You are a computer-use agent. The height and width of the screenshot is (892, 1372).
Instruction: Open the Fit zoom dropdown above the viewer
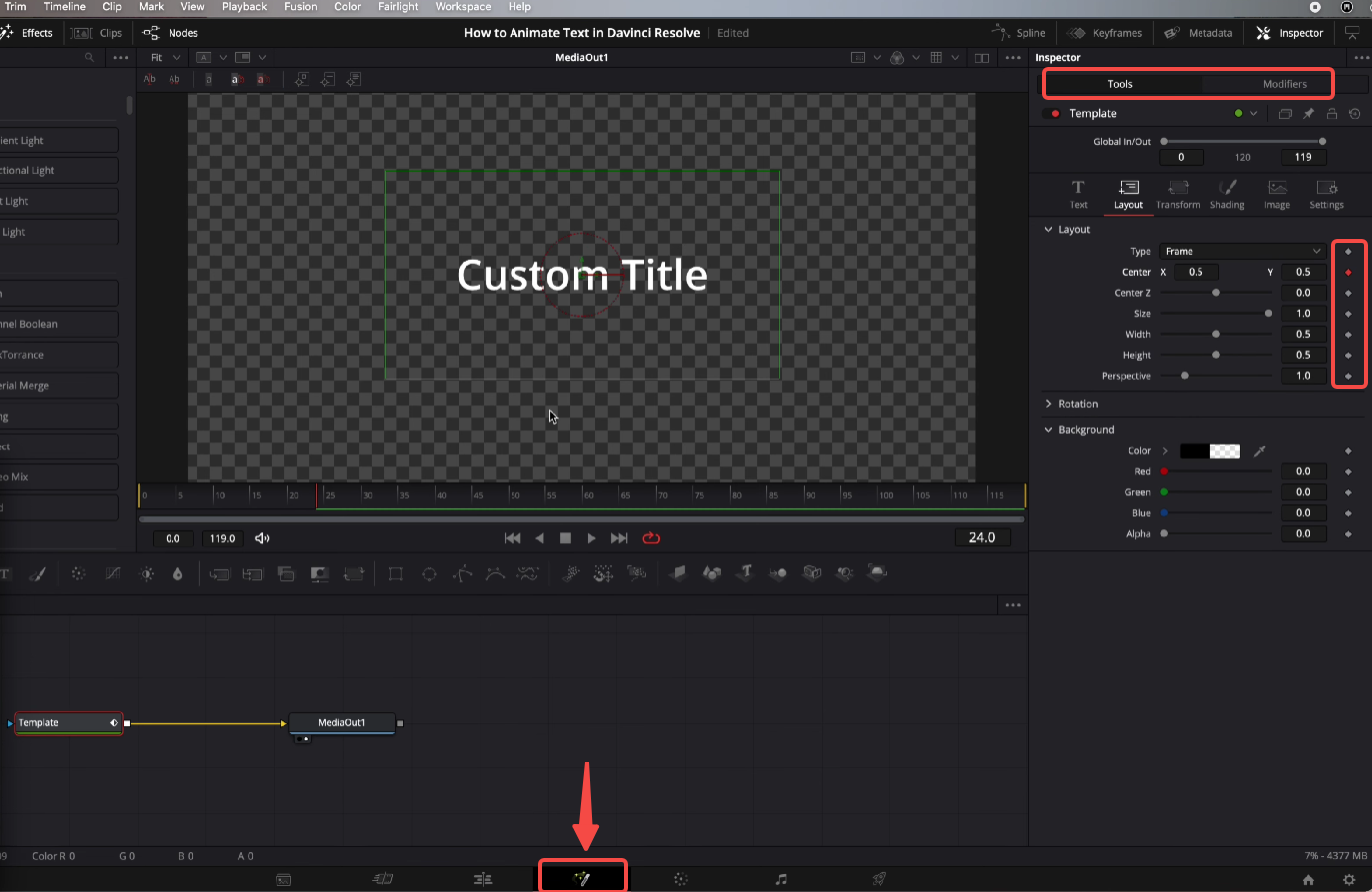[x=162, y=57]
